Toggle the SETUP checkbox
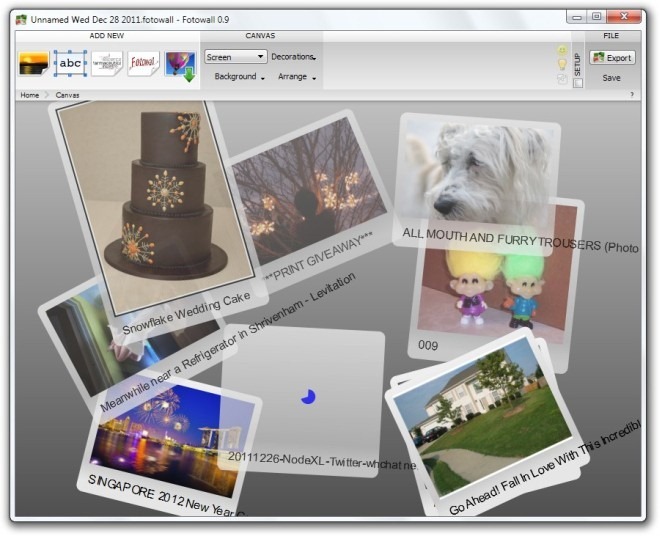660x536 pixels. click(578, 83)
